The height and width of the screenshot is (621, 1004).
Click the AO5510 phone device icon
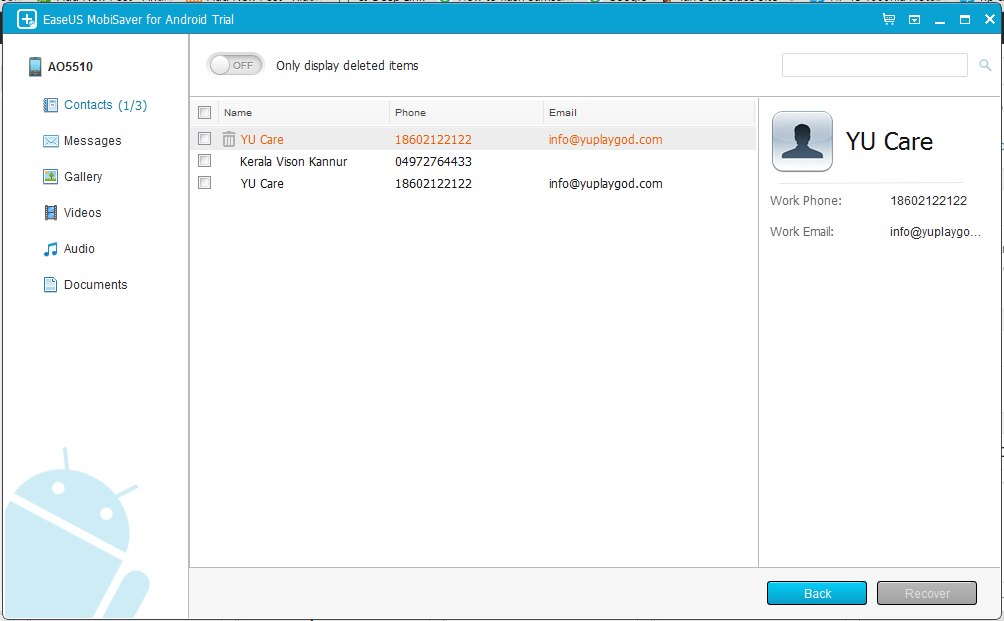[35, 67]
